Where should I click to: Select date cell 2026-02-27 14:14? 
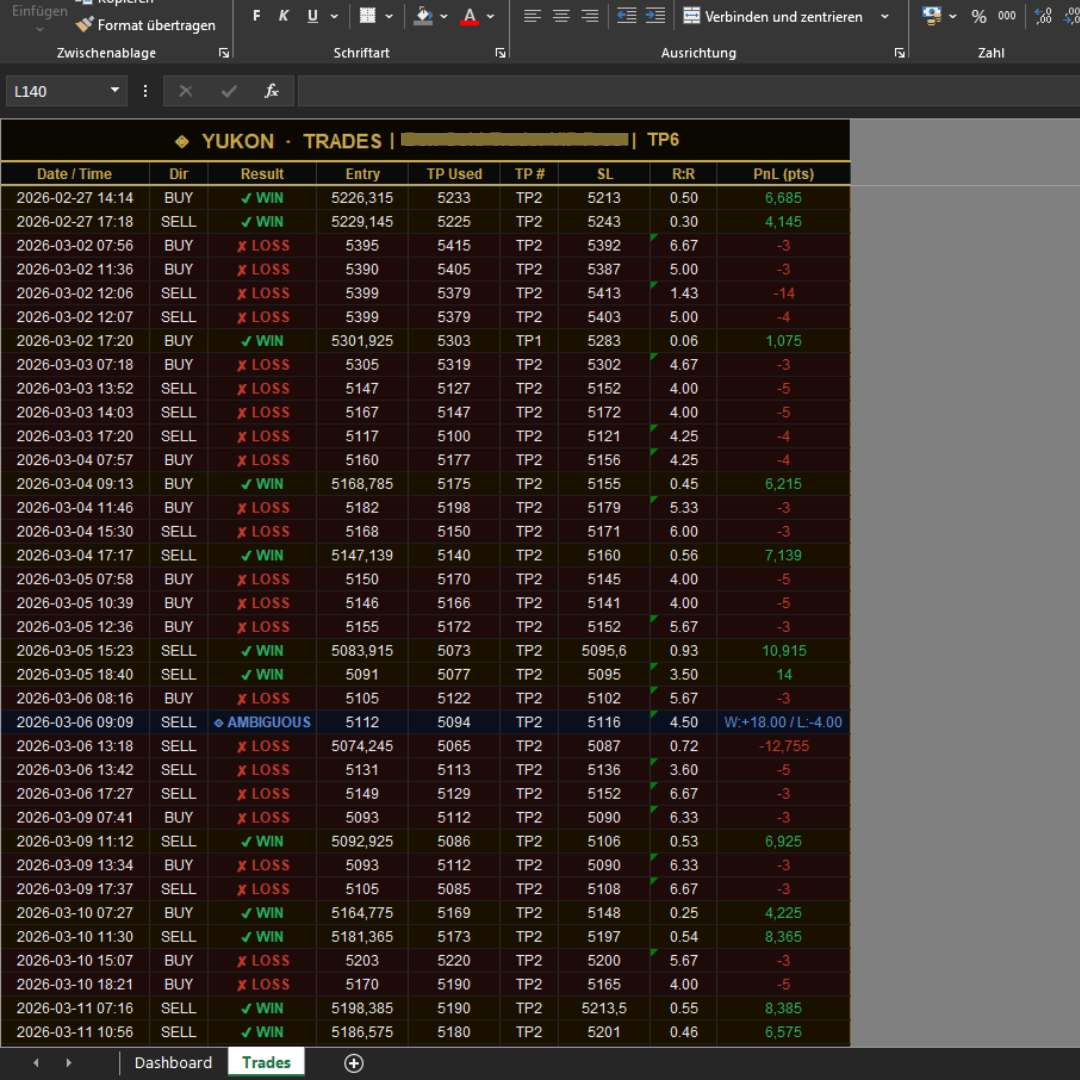coord(74,198)
